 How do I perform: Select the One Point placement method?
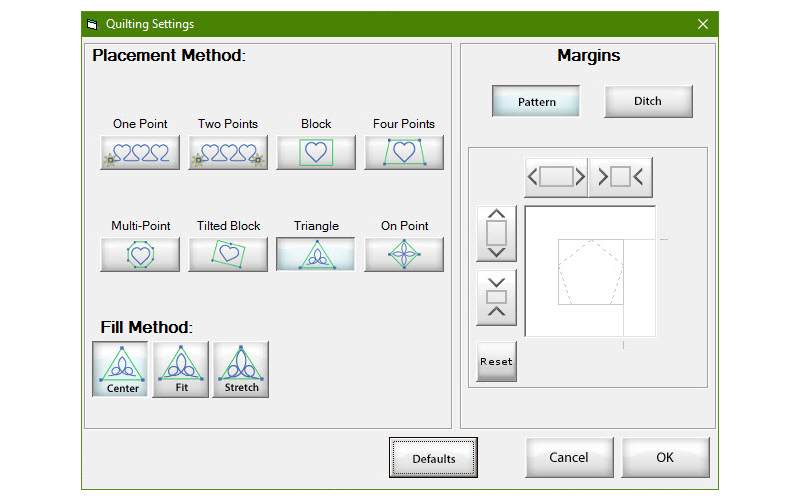(140, 153)
